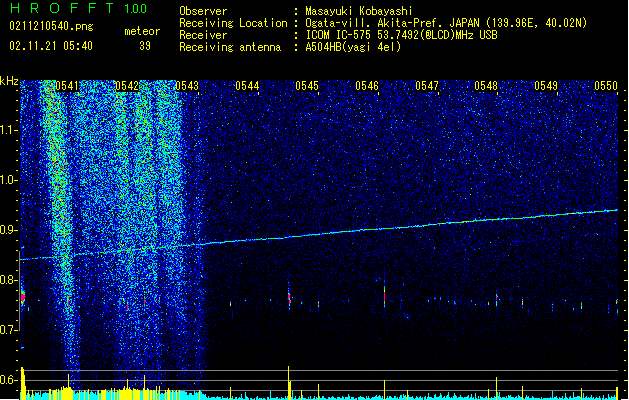Click the 0544 time marker

[x=247, y=86]
